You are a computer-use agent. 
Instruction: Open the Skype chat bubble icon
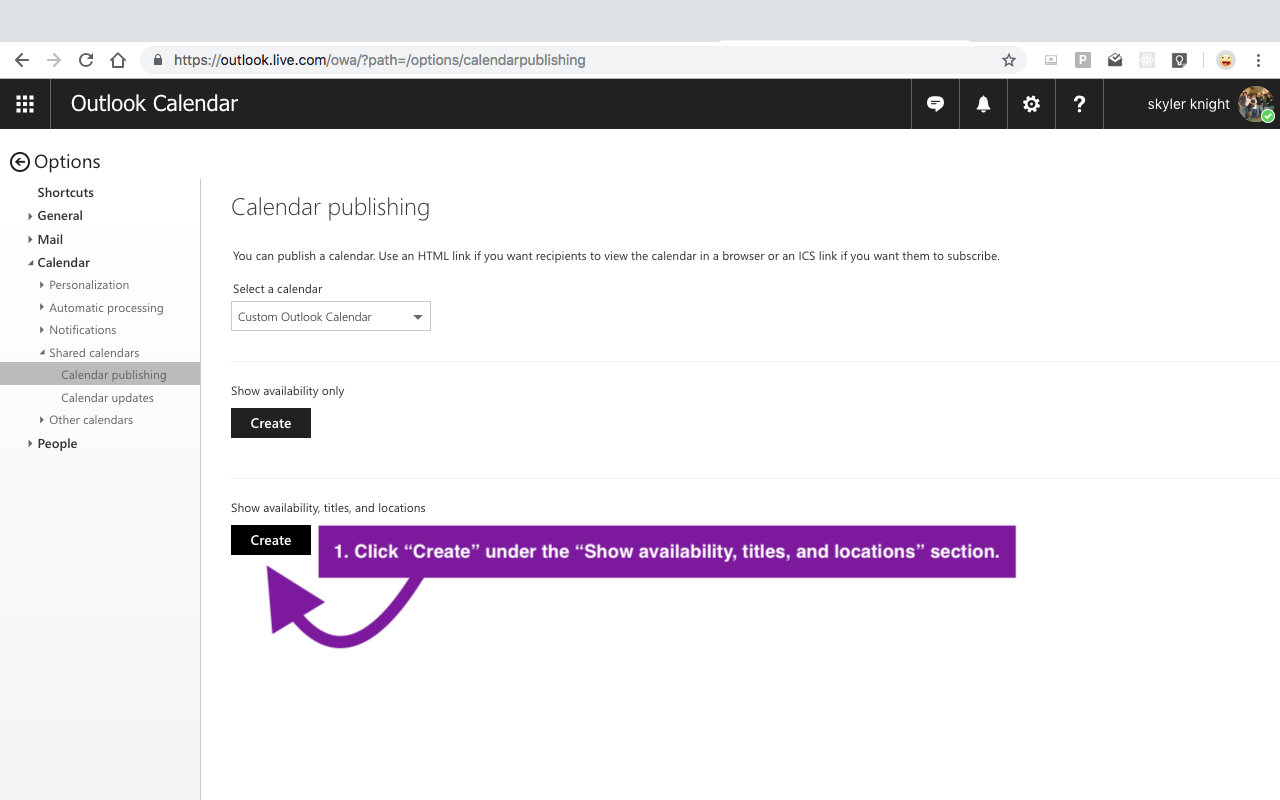pyautogui.click(x=935, y=104)
